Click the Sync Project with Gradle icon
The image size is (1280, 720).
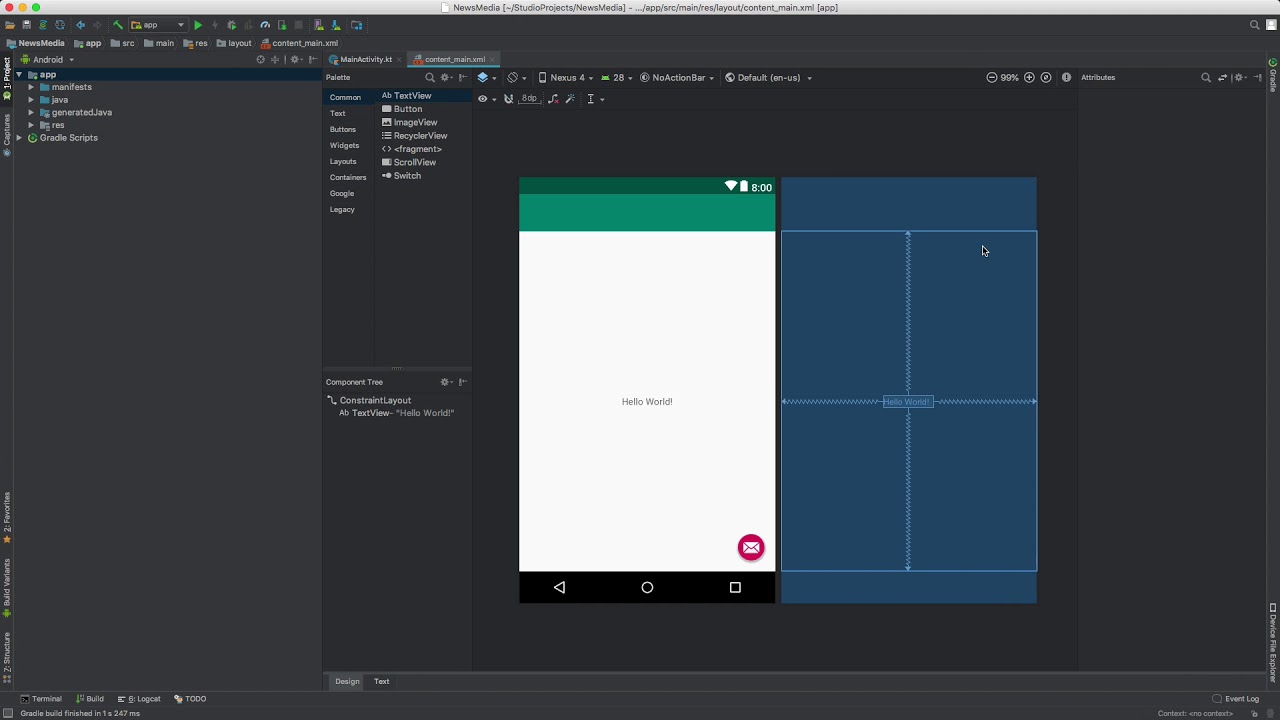[x=43, y=25]
